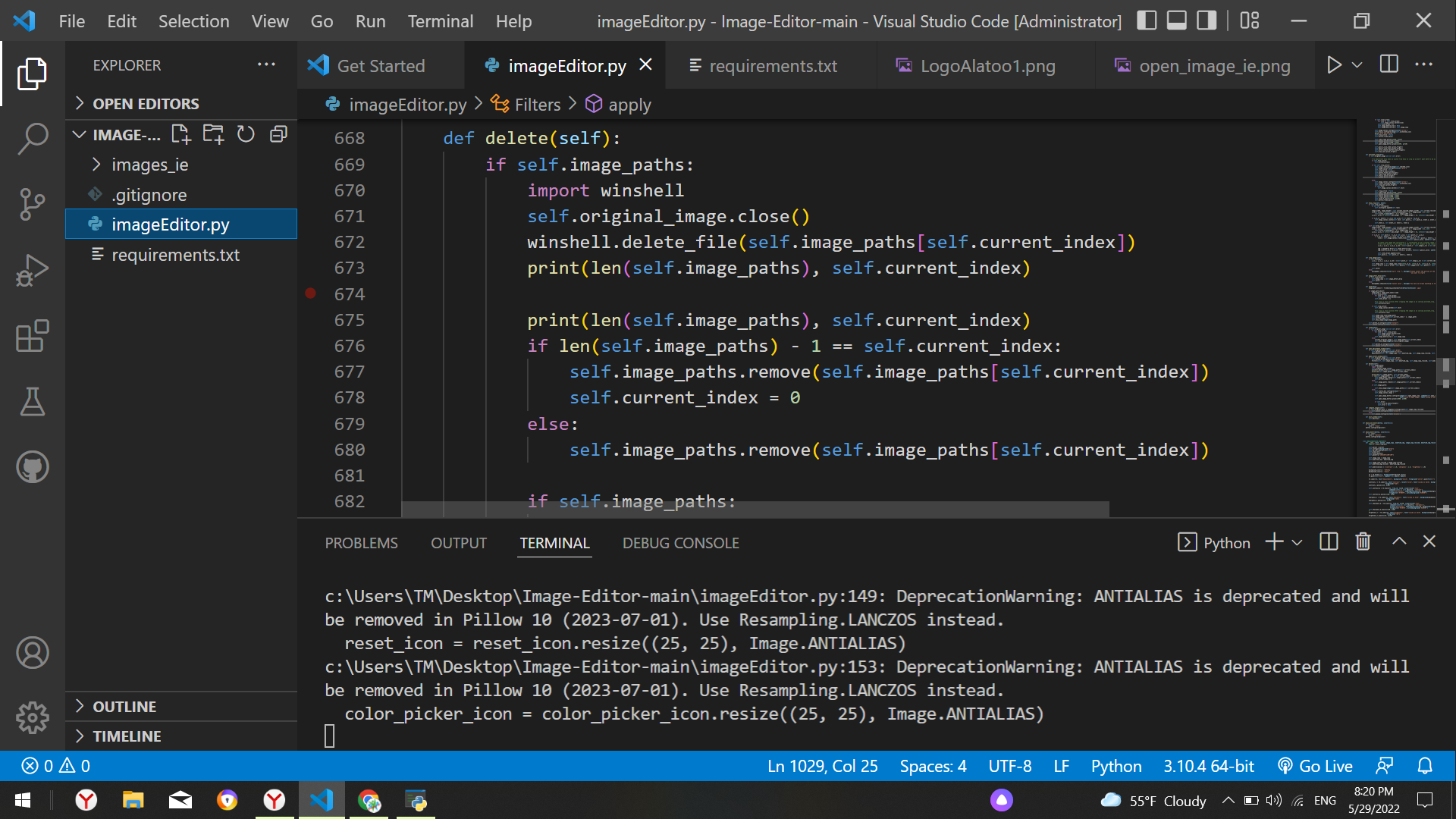Open the Run and Debug view
The image size is (1456, 819).
pyautogui.click(x=33, y=270)
